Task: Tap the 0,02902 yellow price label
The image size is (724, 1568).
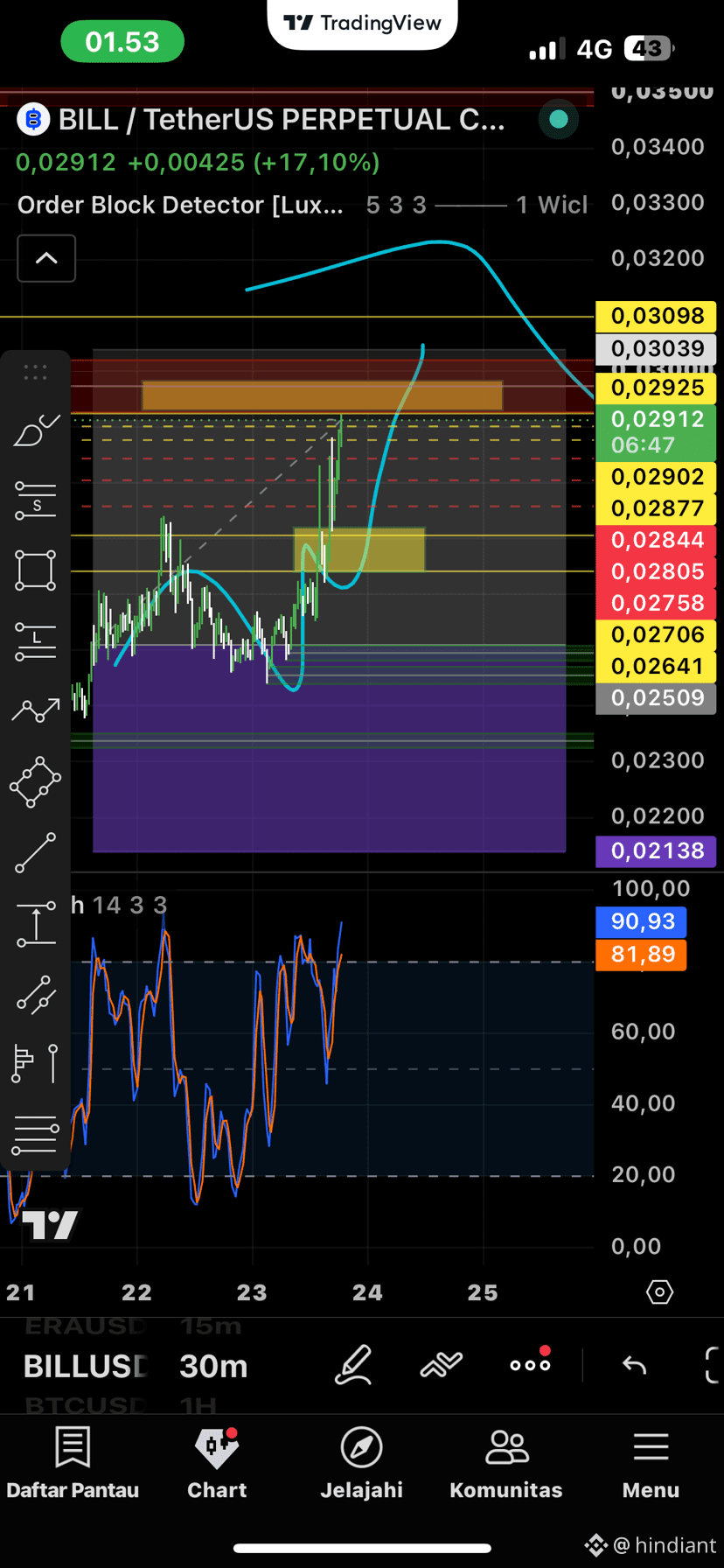Action: pos(657,477)
